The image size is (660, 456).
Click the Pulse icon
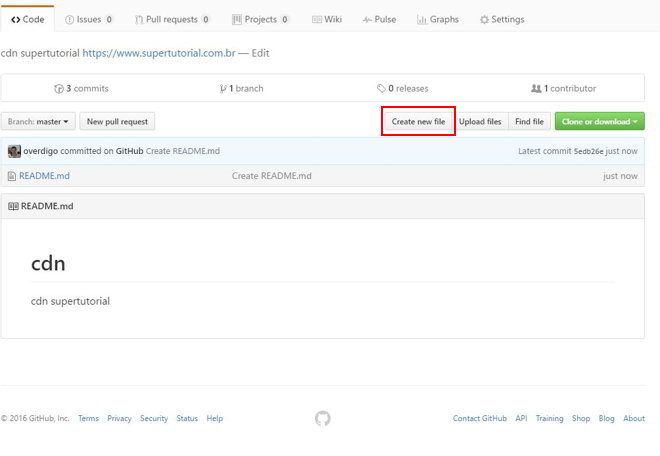click(367, 20)
